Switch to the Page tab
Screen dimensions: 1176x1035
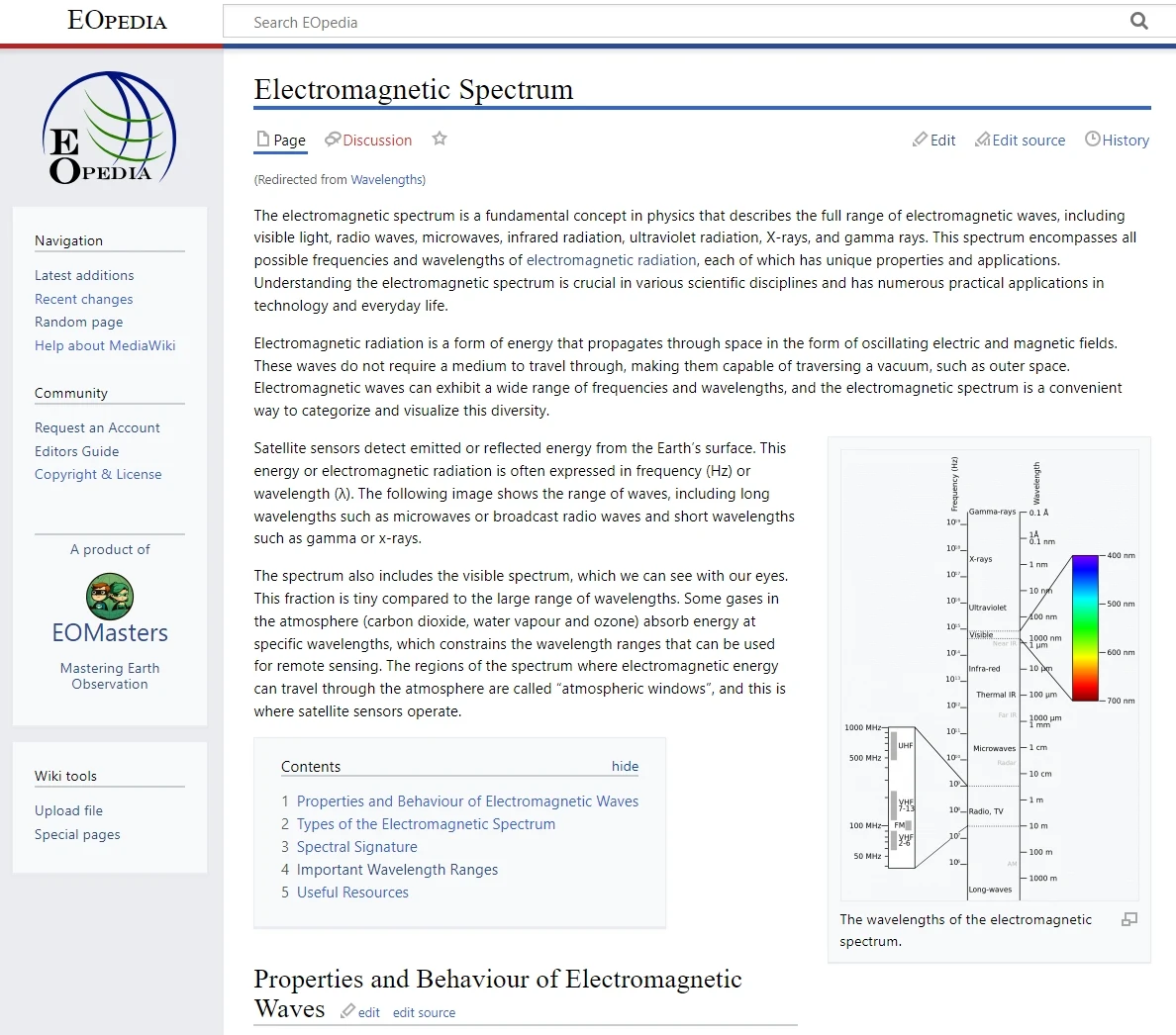(280, 141)
